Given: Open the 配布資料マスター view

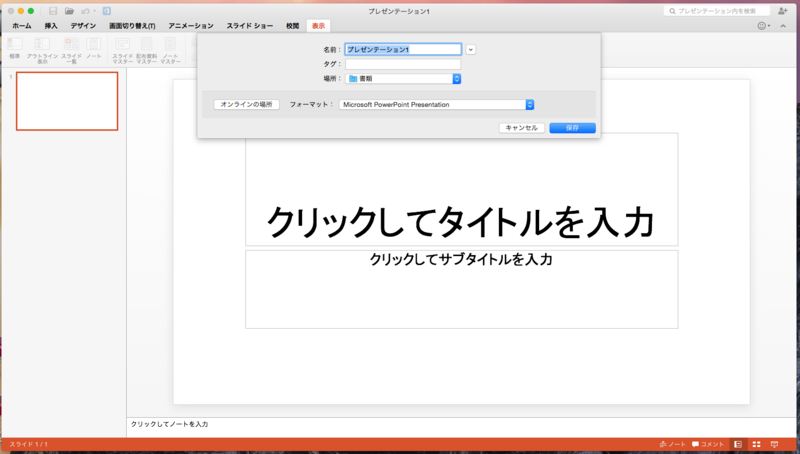Looking at the screenshot, I should pos(146,50).
